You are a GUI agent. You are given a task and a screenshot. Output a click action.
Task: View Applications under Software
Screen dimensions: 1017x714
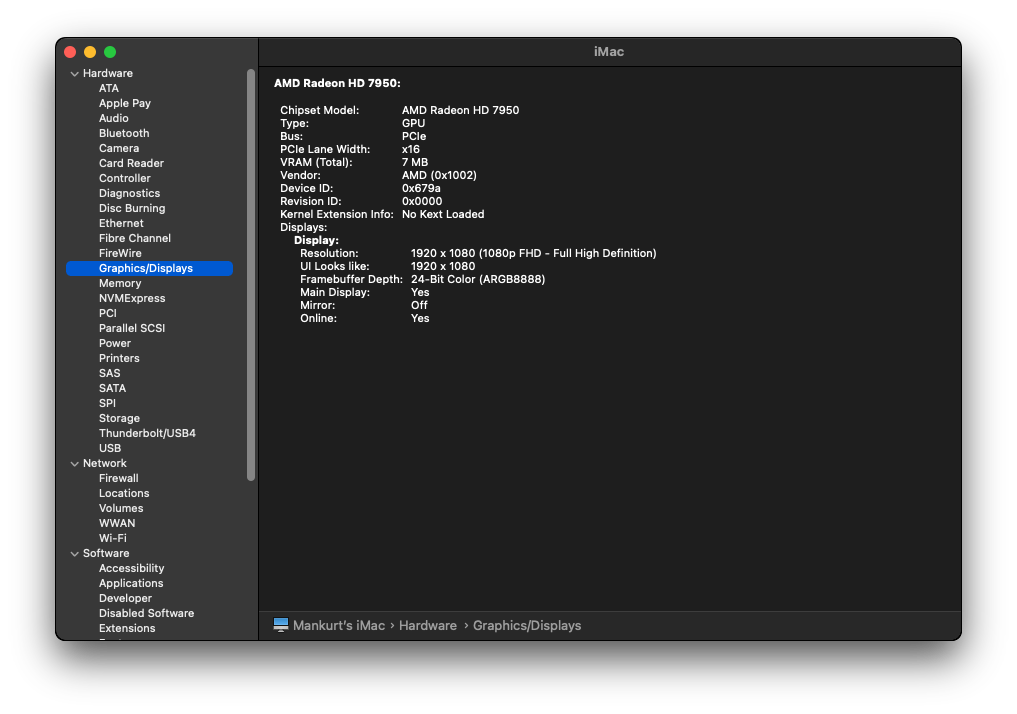pos(131,582)
